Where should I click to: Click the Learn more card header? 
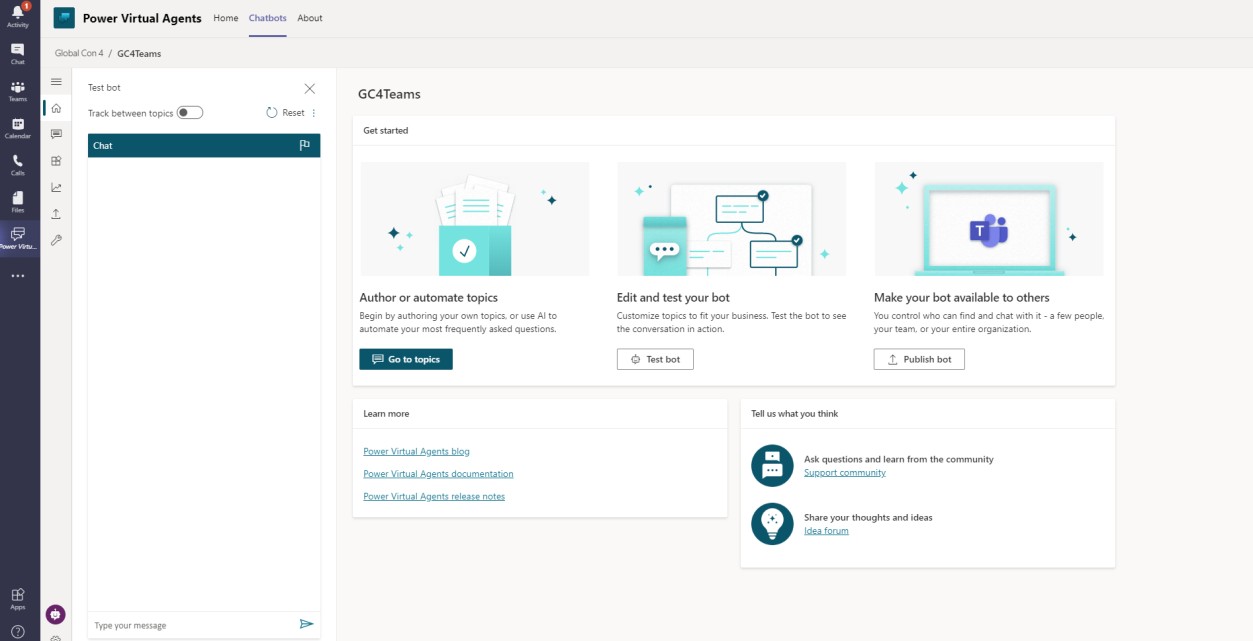point(386,414)
